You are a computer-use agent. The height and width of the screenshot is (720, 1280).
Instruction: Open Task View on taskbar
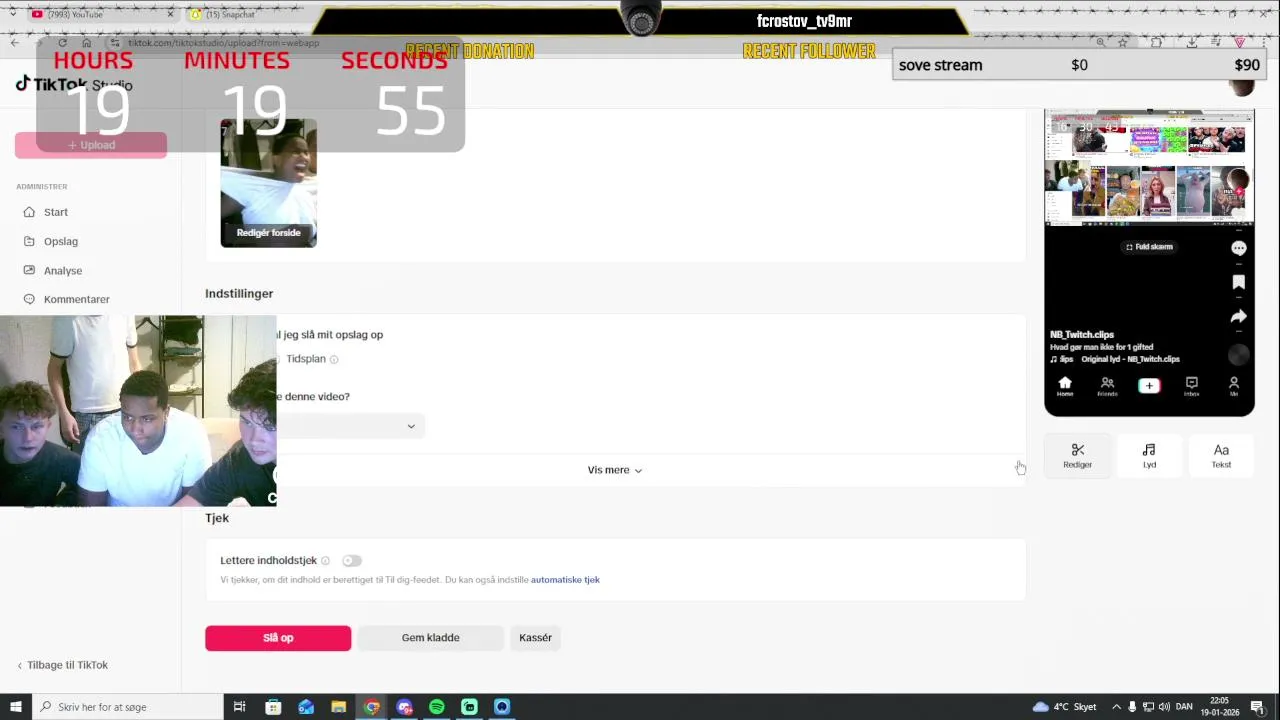tap(239, 707)
